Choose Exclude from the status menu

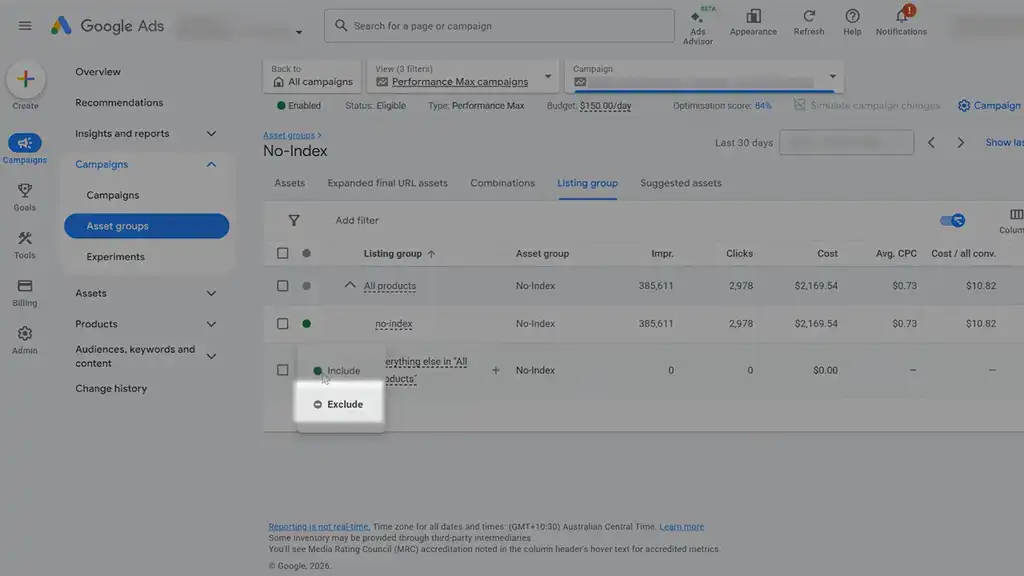[340, 405]
